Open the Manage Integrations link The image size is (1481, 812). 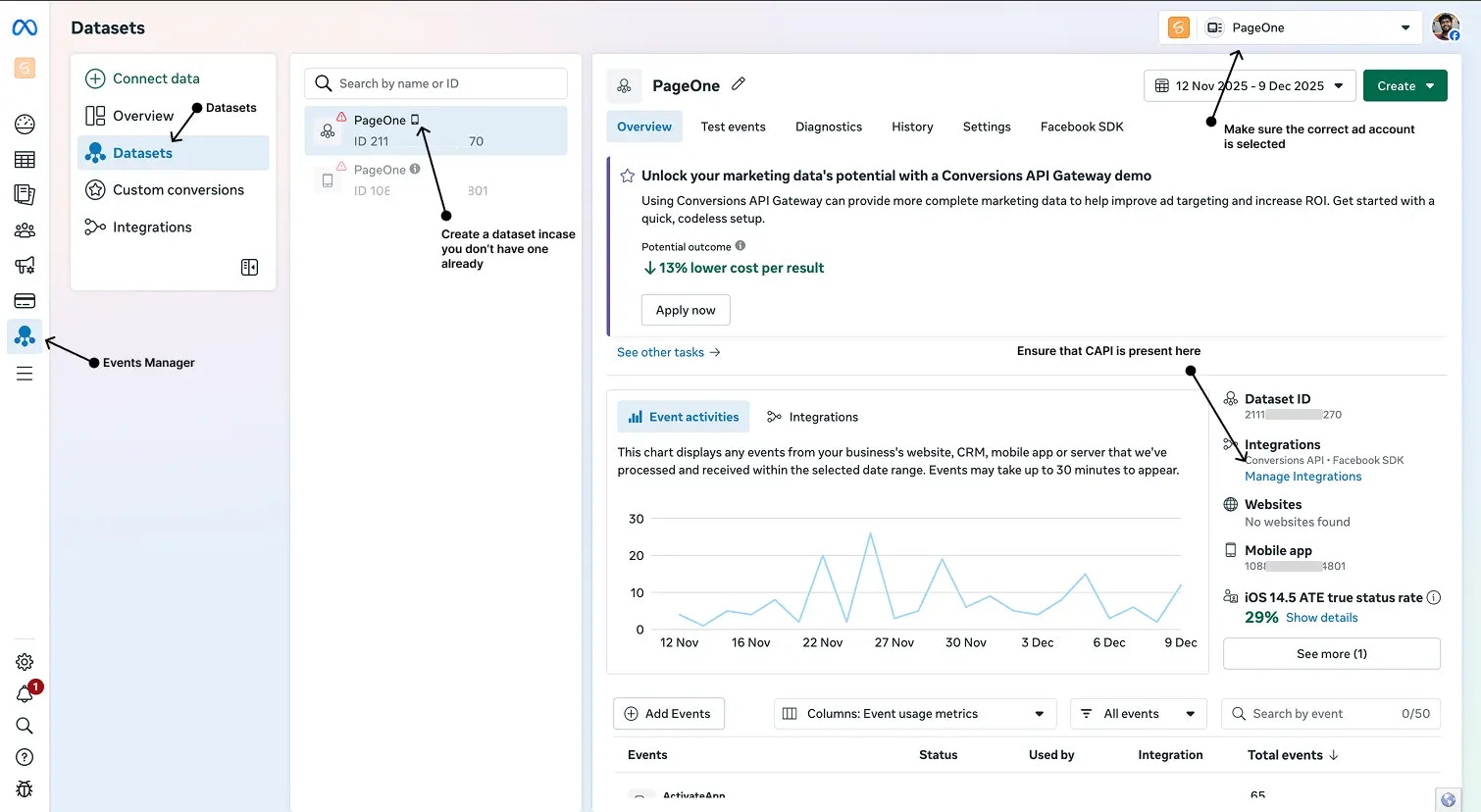tap(1302, 477)
